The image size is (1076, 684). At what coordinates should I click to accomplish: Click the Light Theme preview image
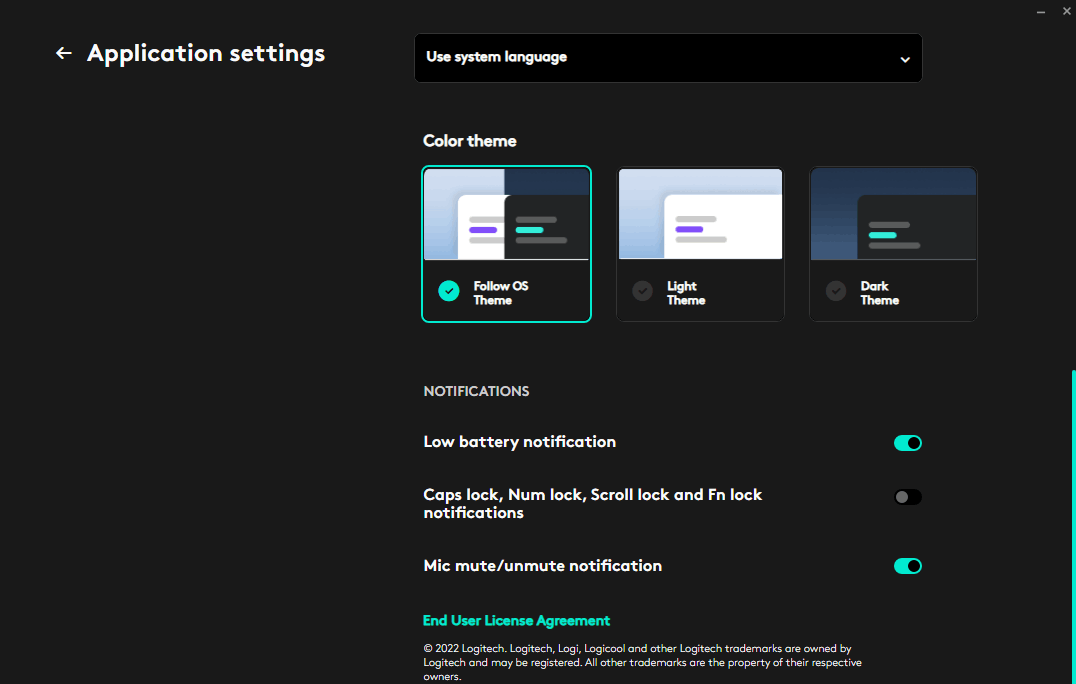(700, 213)
